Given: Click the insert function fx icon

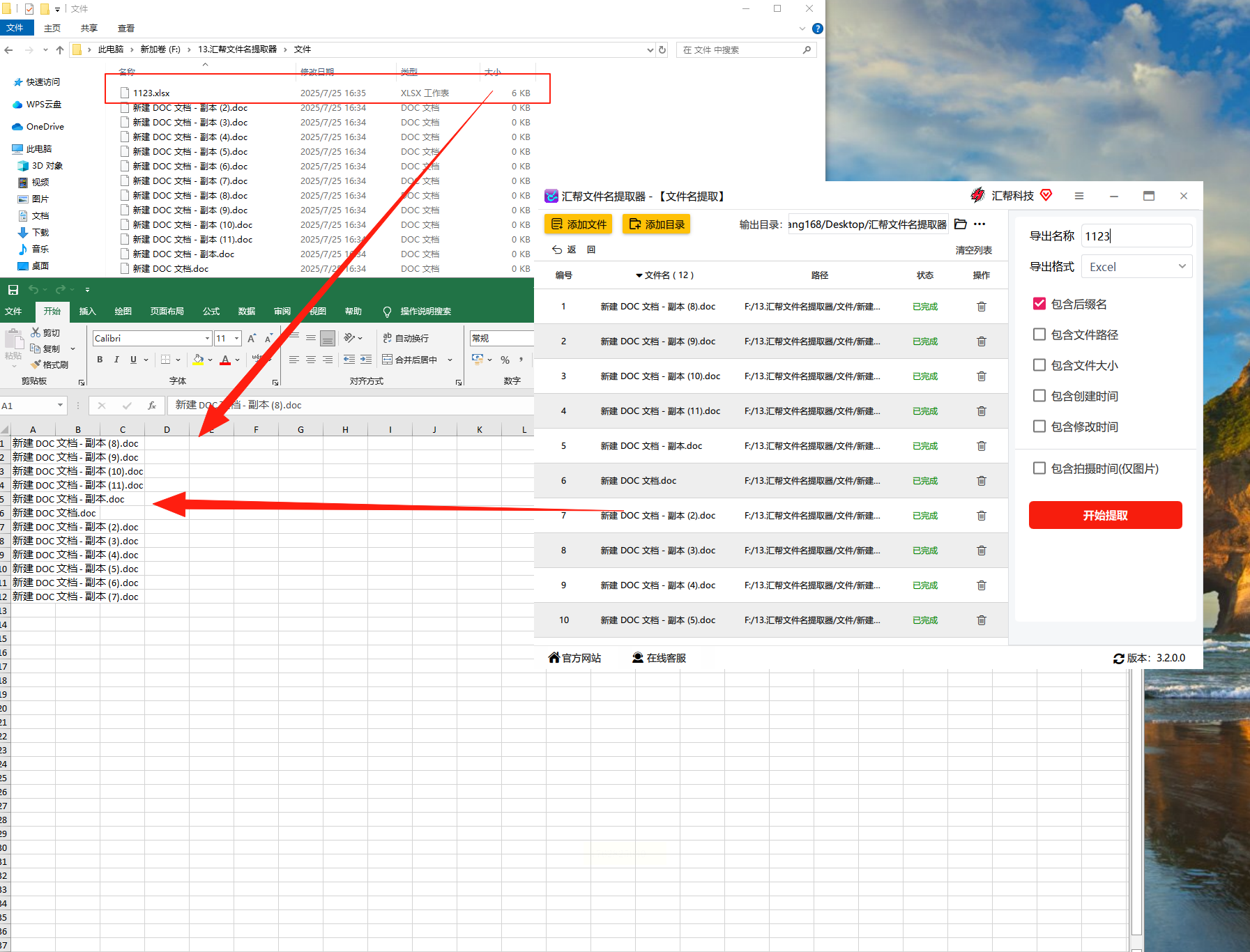Looking at the screenshot, I should point(151,406).
